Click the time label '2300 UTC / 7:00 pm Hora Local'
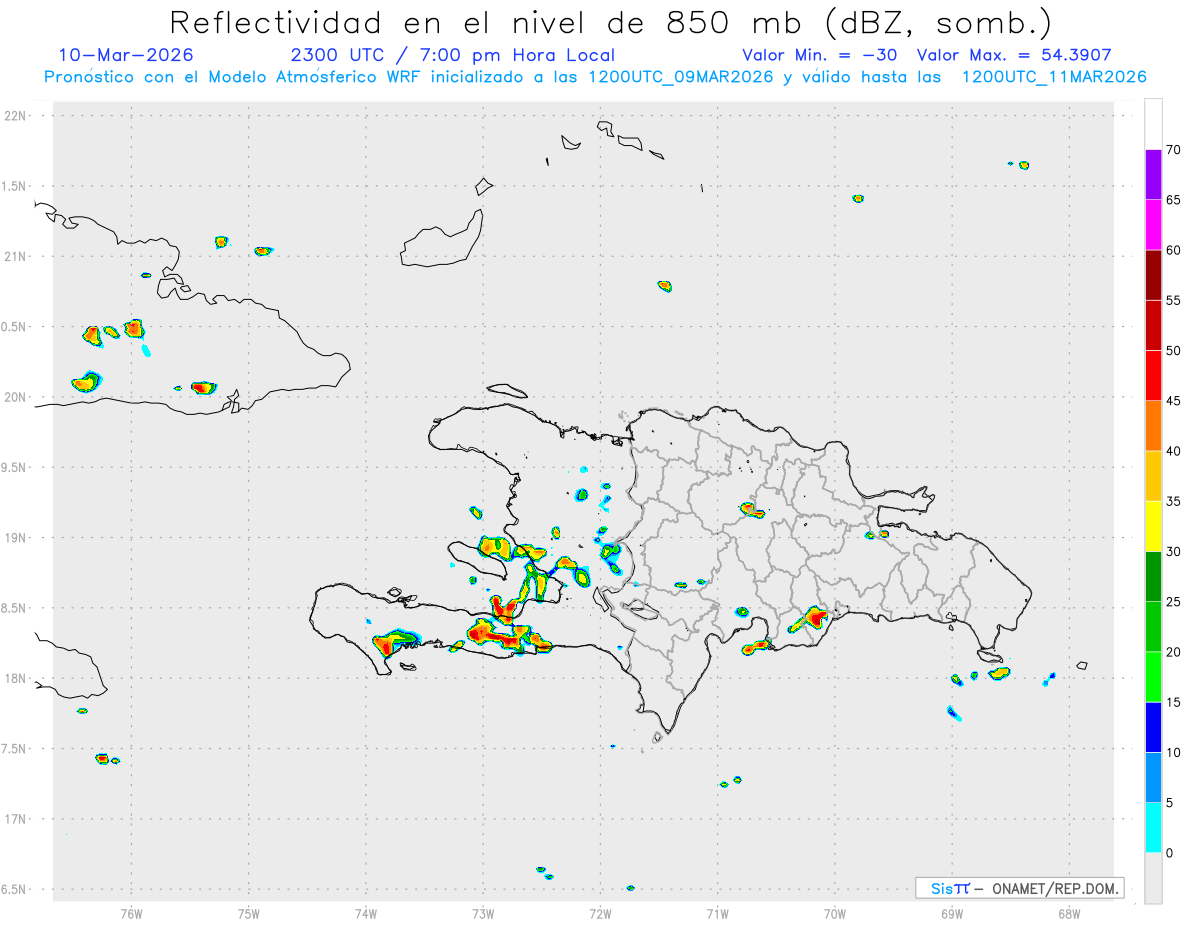 [453, 55]
